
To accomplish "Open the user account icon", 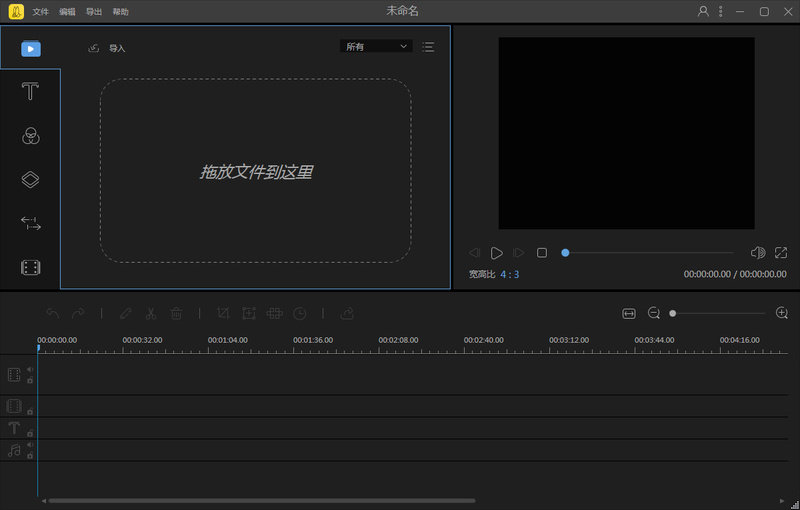I will click(703, 11).
